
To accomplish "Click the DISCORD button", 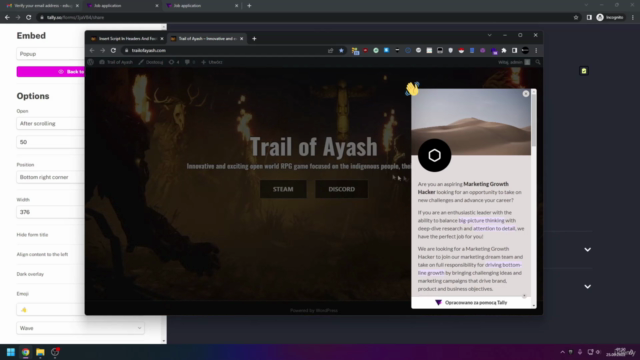I will (342, 189).
